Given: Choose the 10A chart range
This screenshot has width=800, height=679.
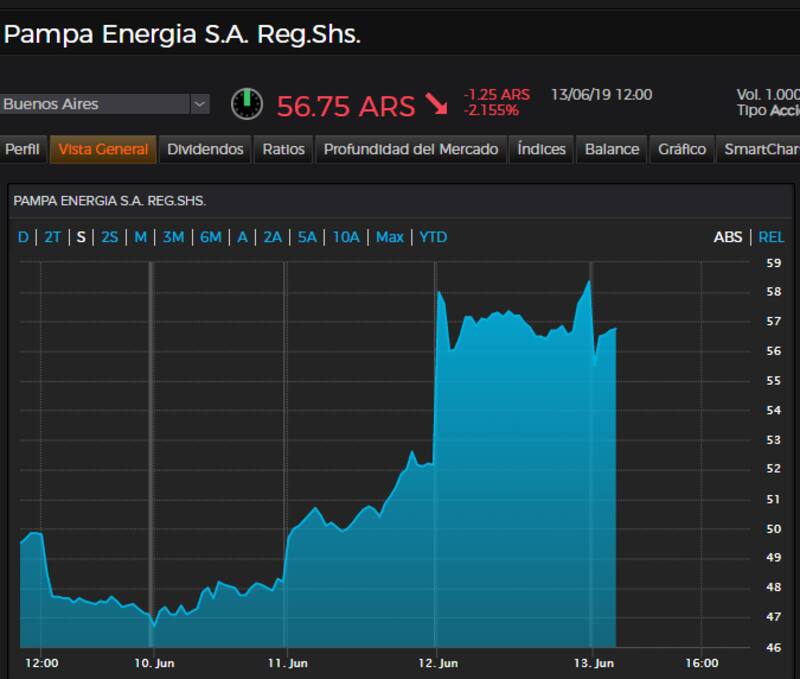Looking at the screenshot, I should pos(346,237).
